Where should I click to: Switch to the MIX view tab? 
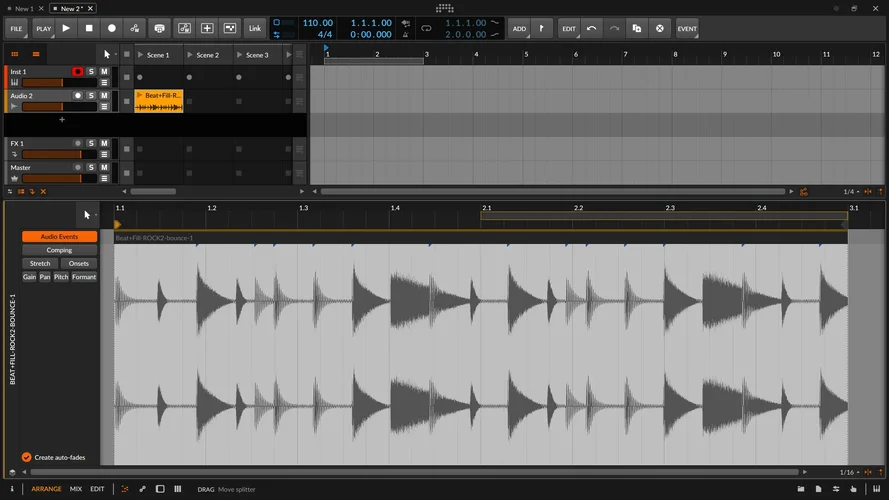(76, 489)
